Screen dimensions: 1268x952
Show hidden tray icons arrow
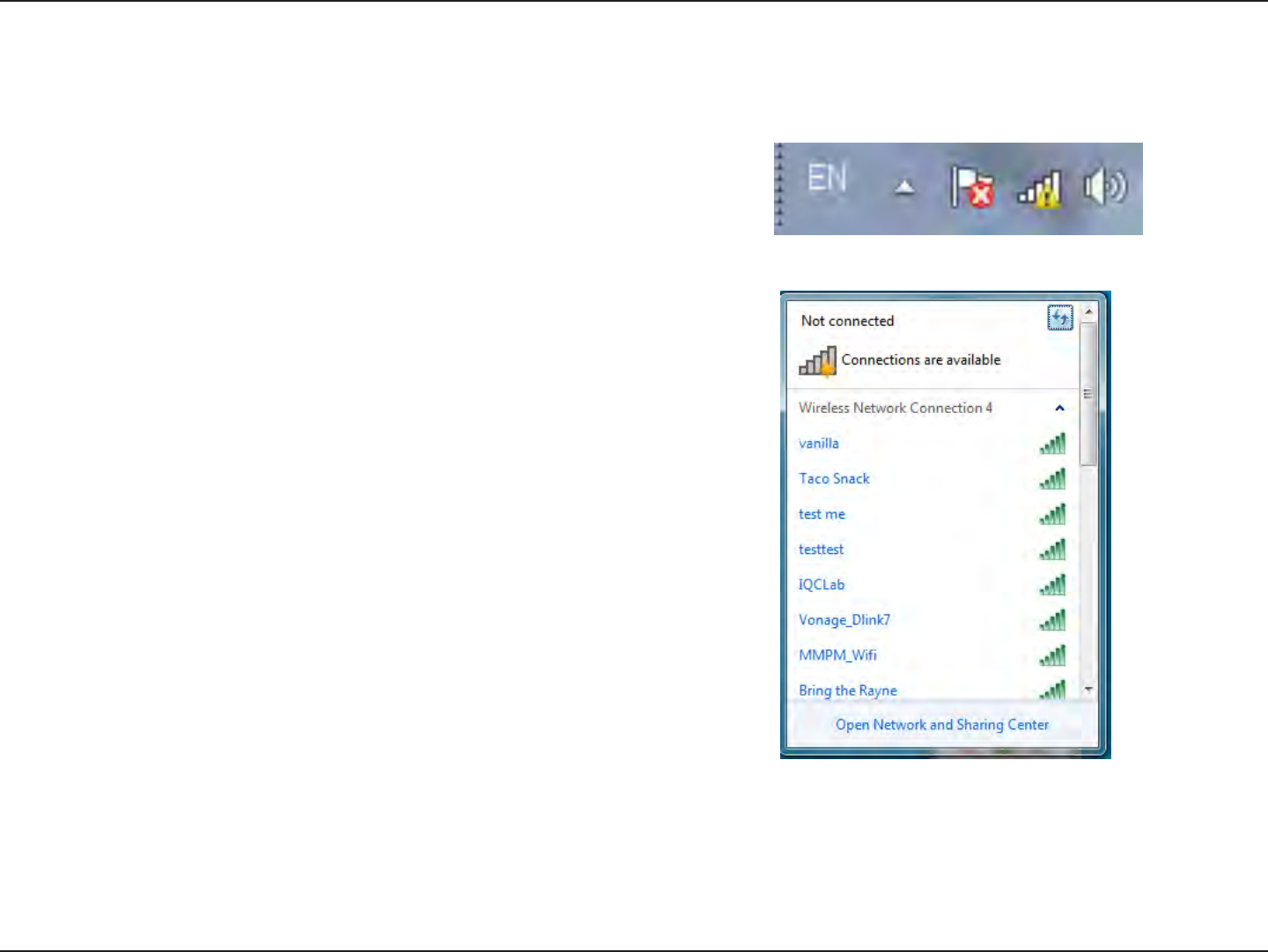(x=904, y=187)
